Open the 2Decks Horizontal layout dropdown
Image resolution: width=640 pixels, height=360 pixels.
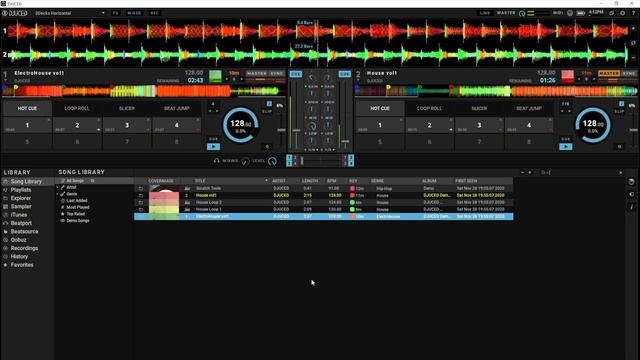(x=69, y=13)
